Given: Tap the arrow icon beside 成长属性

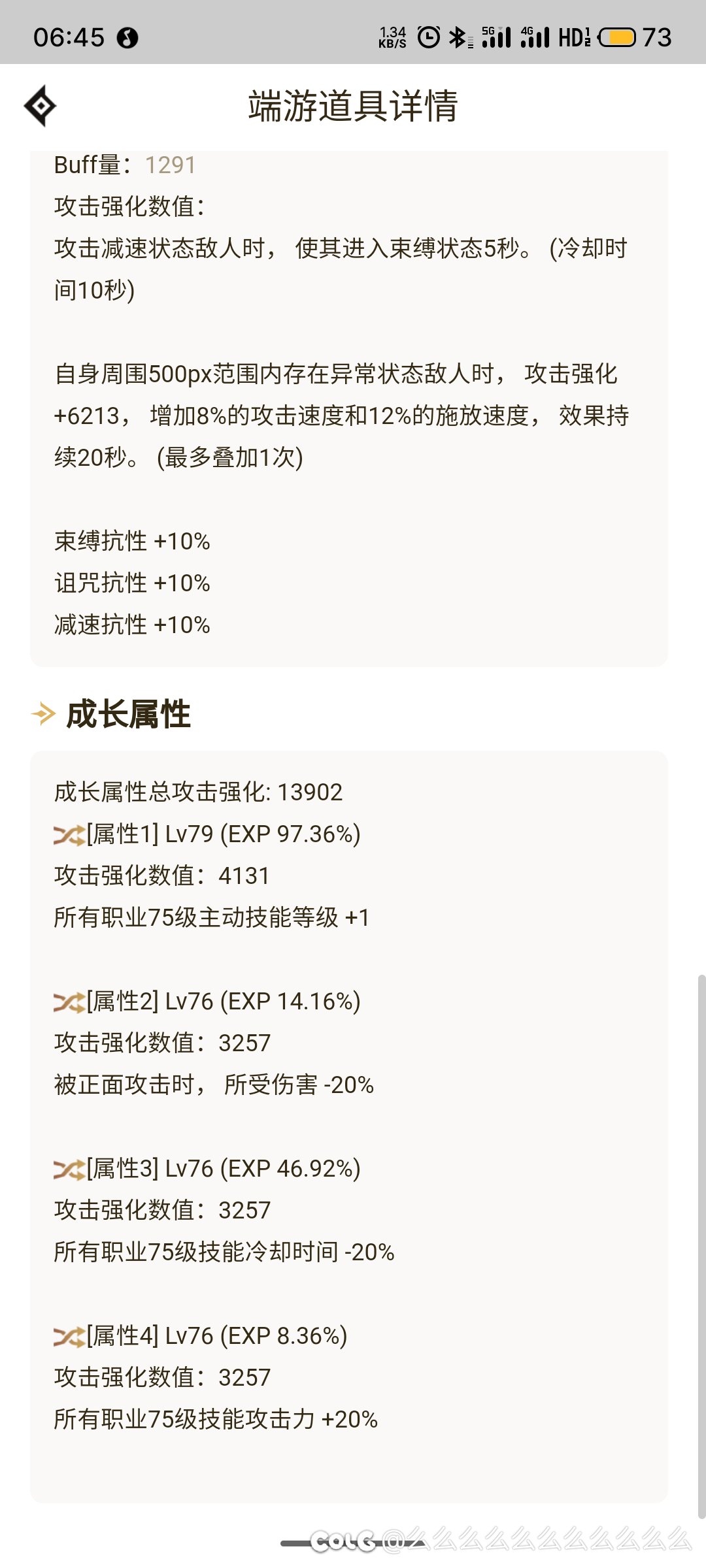Looking at the screenshot, I should click(x=43, y=713).
